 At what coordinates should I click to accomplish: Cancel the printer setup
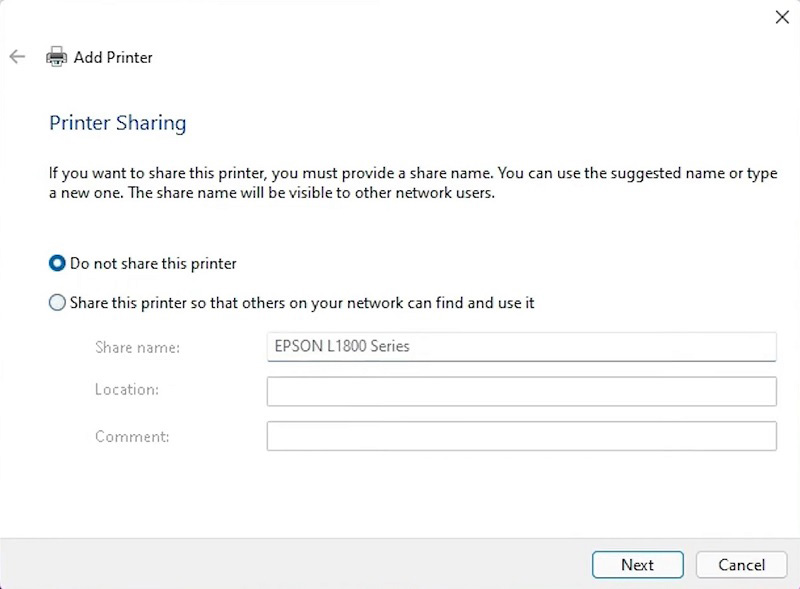741,565
